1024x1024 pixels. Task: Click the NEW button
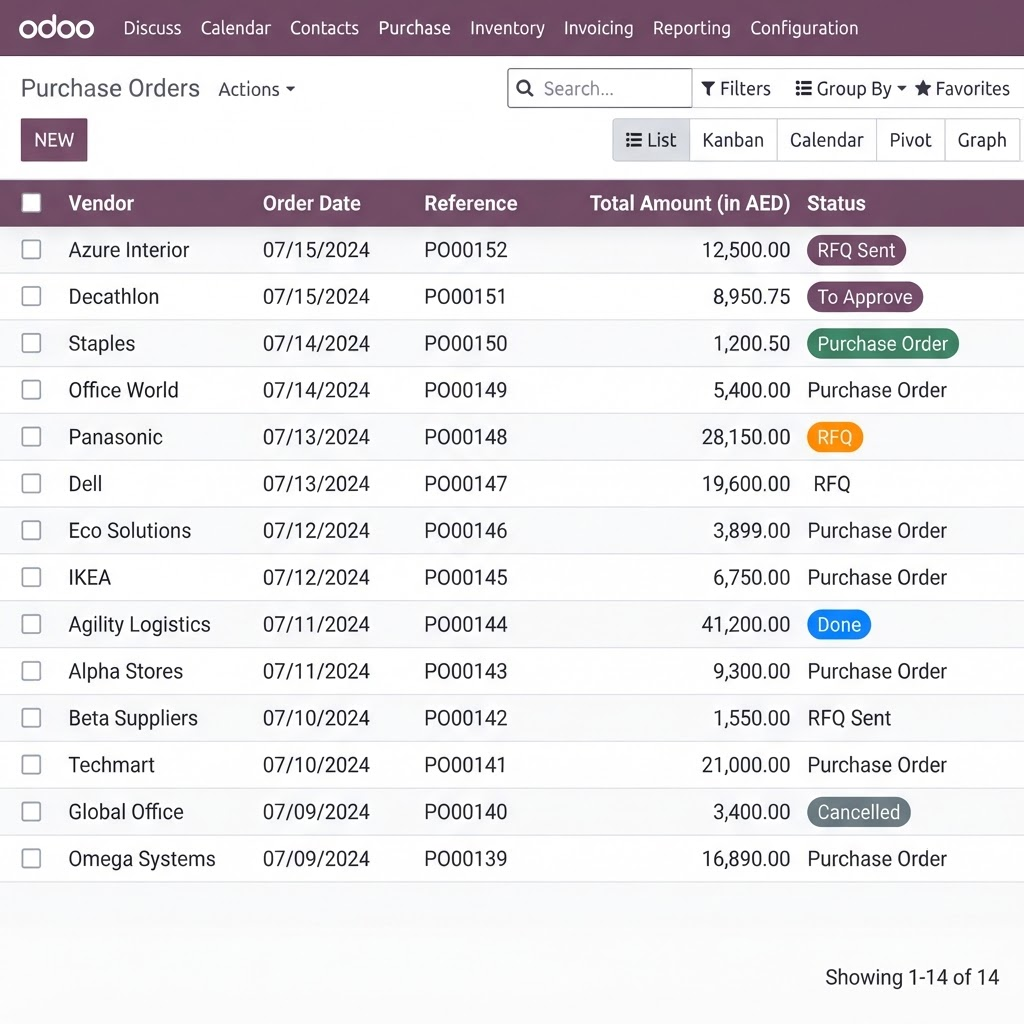(x=54, y=140)
